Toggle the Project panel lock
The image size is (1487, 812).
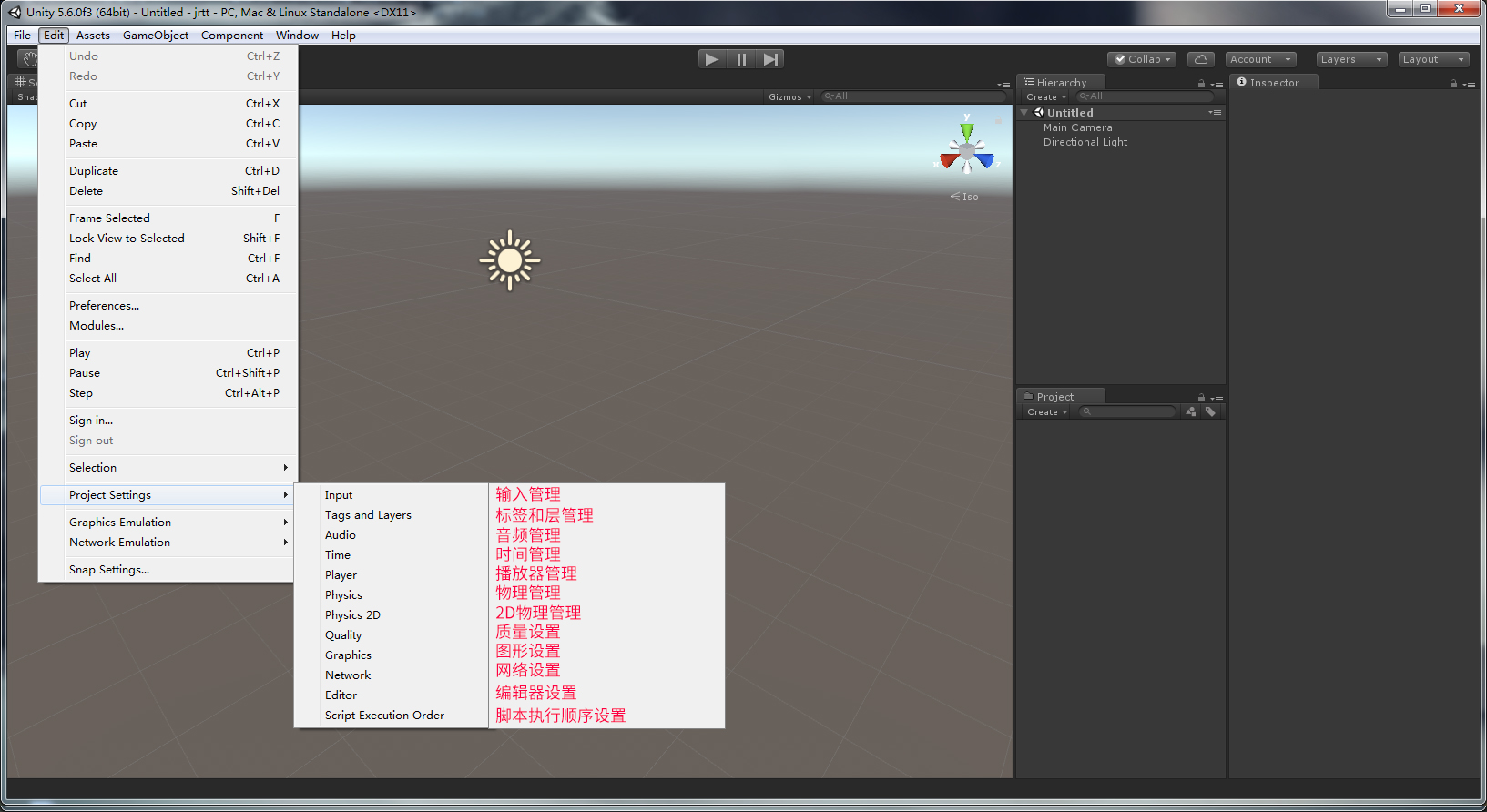tap(1201, 398)
